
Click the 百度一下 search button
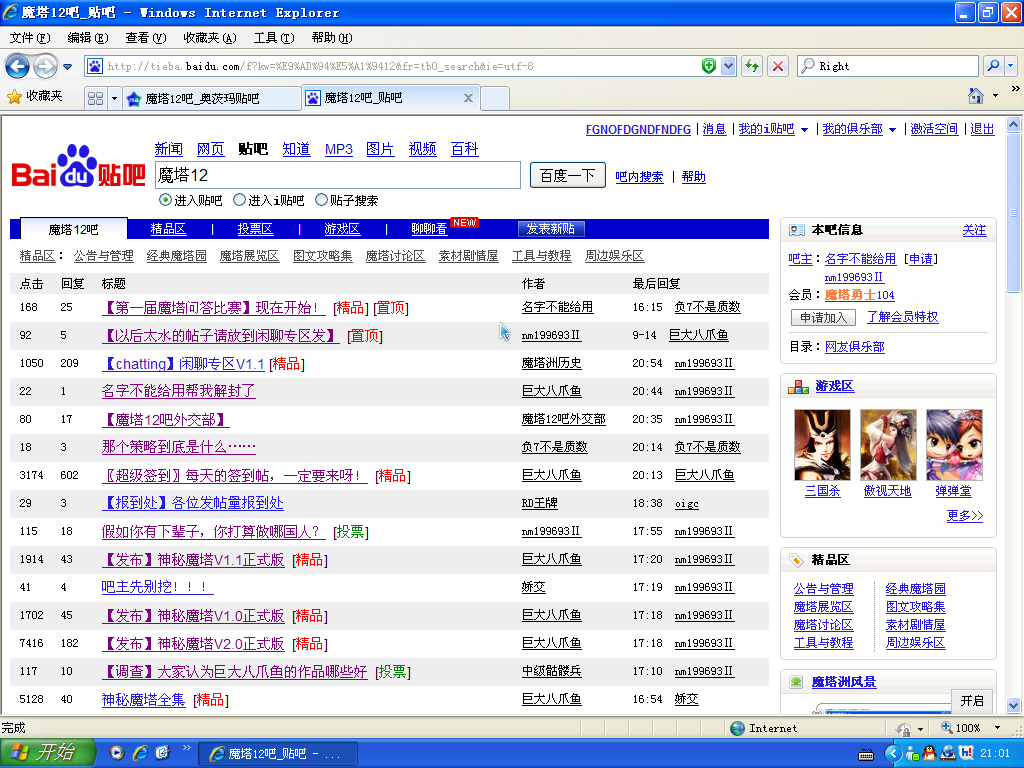pyautogui.click(x=568, y=176)
